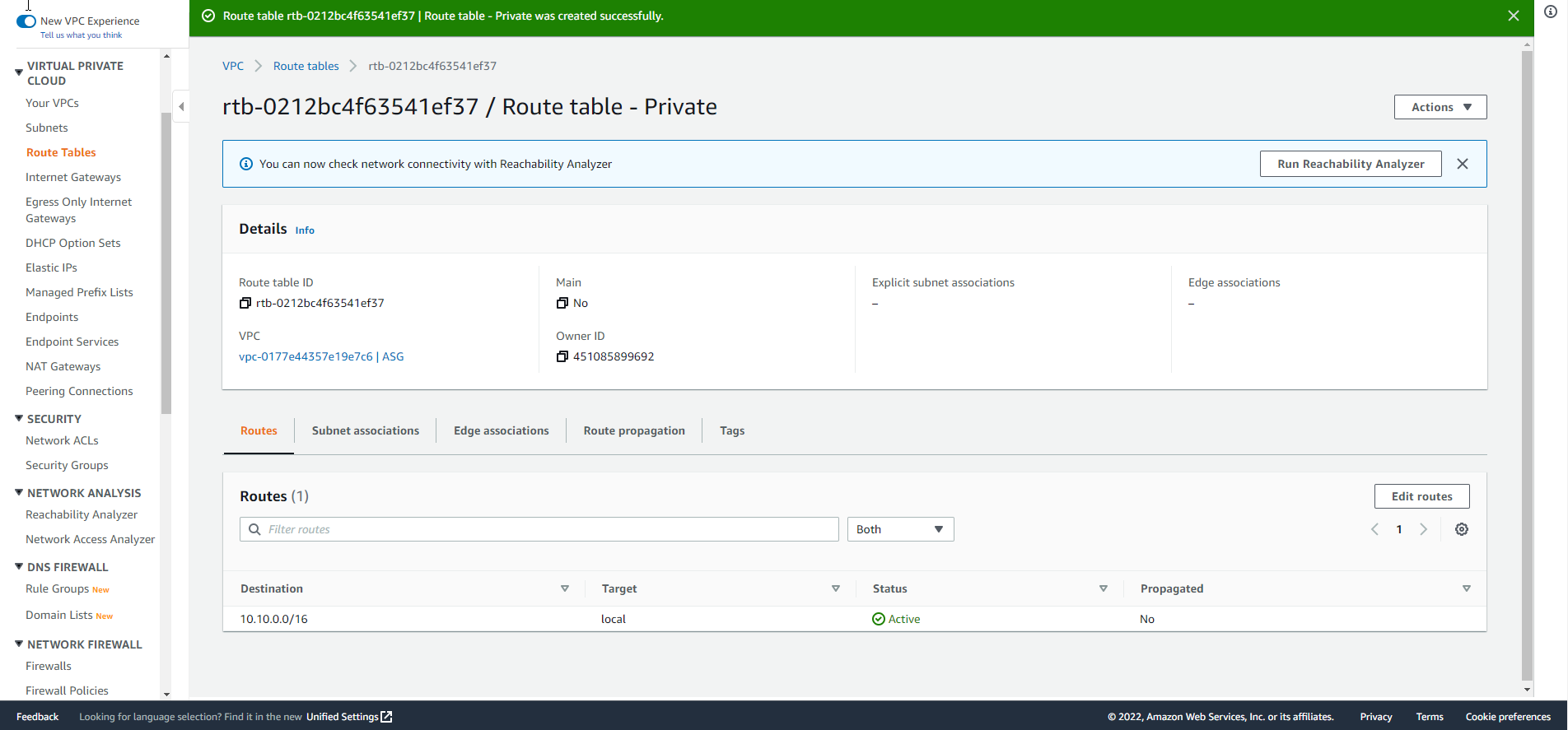Open Network ACLs in sidebar
Screen dimensions: 1568x730
click(62, 440)
